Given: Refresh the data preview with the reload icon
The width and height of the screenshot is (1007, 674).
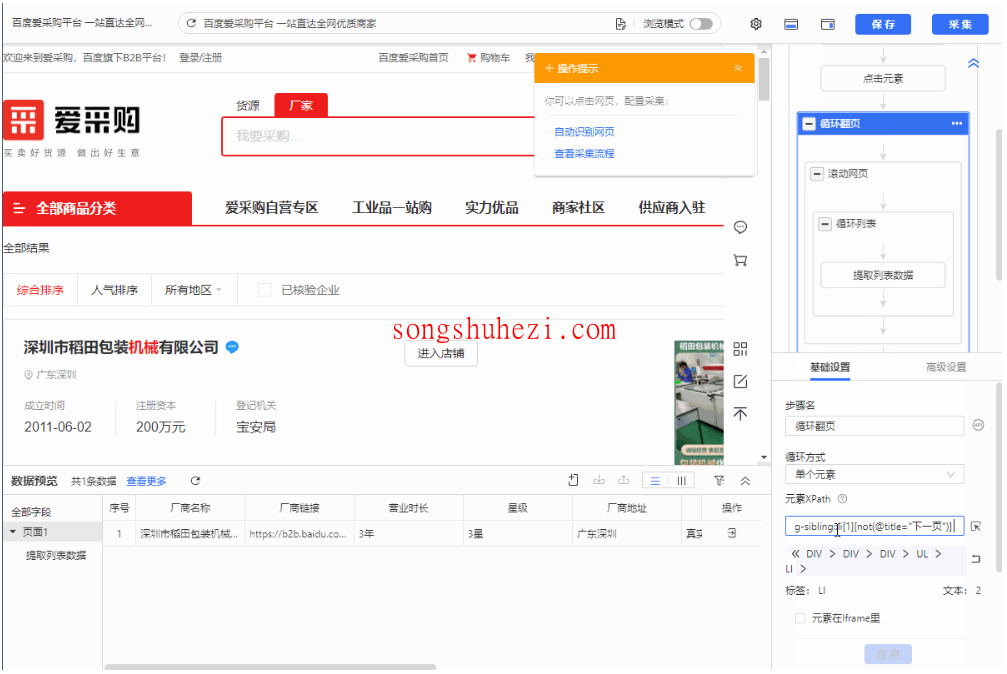Looking at the screenshot, I should [195, 481].
